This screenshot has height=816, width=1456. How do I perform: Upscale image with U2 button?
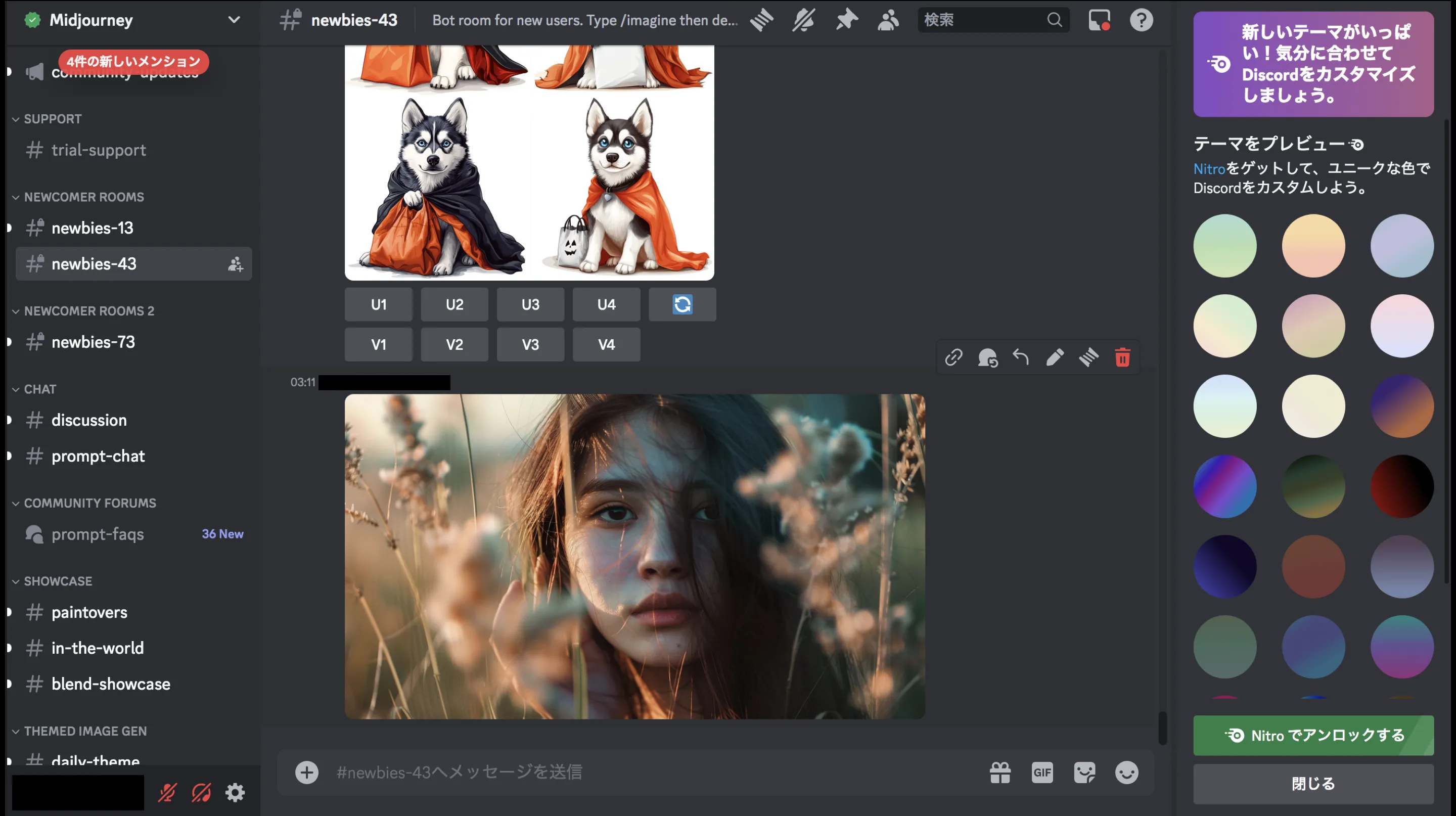click(454, 304)
